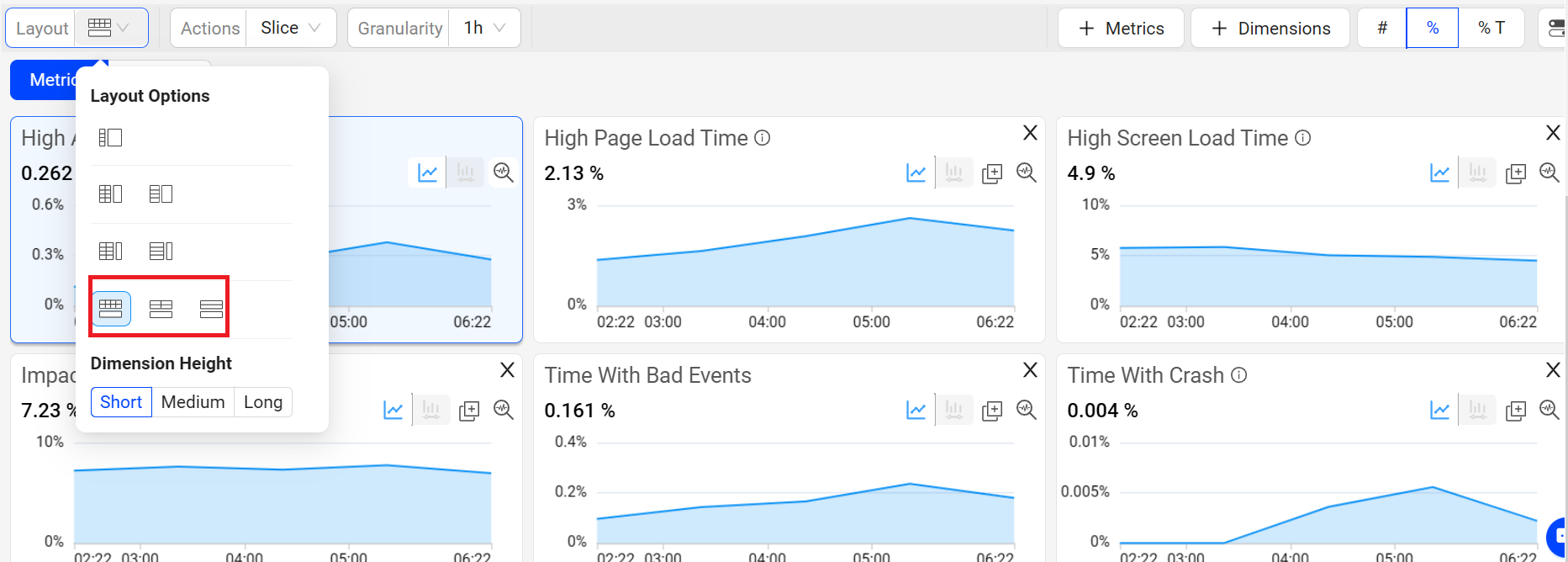Click the + Dimensions button
The height and width of the screenshot is (562, 1568).
point(1270,29)
